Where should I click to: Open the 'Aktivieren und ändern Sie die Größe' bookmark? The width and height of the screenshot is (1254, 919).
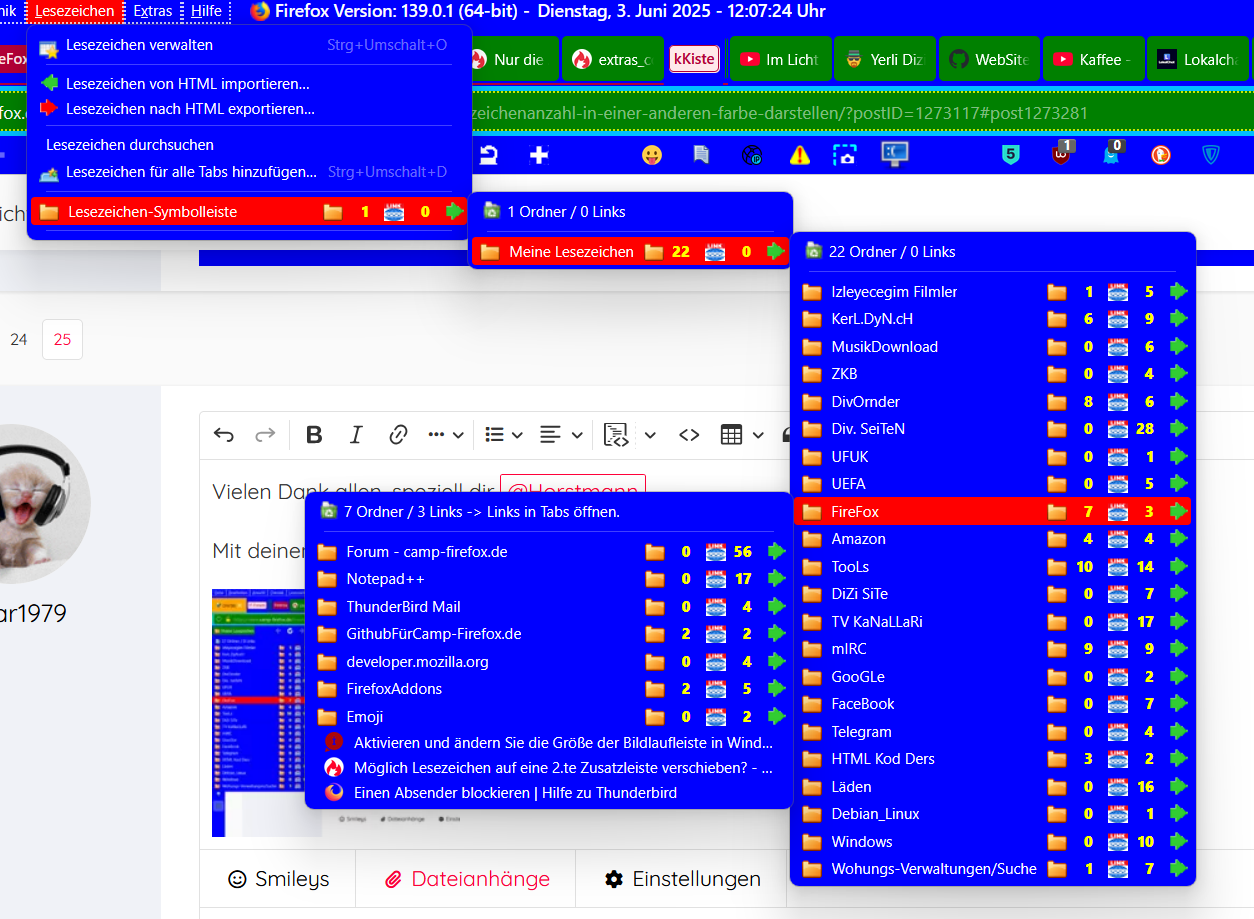(x=549, y=743)
